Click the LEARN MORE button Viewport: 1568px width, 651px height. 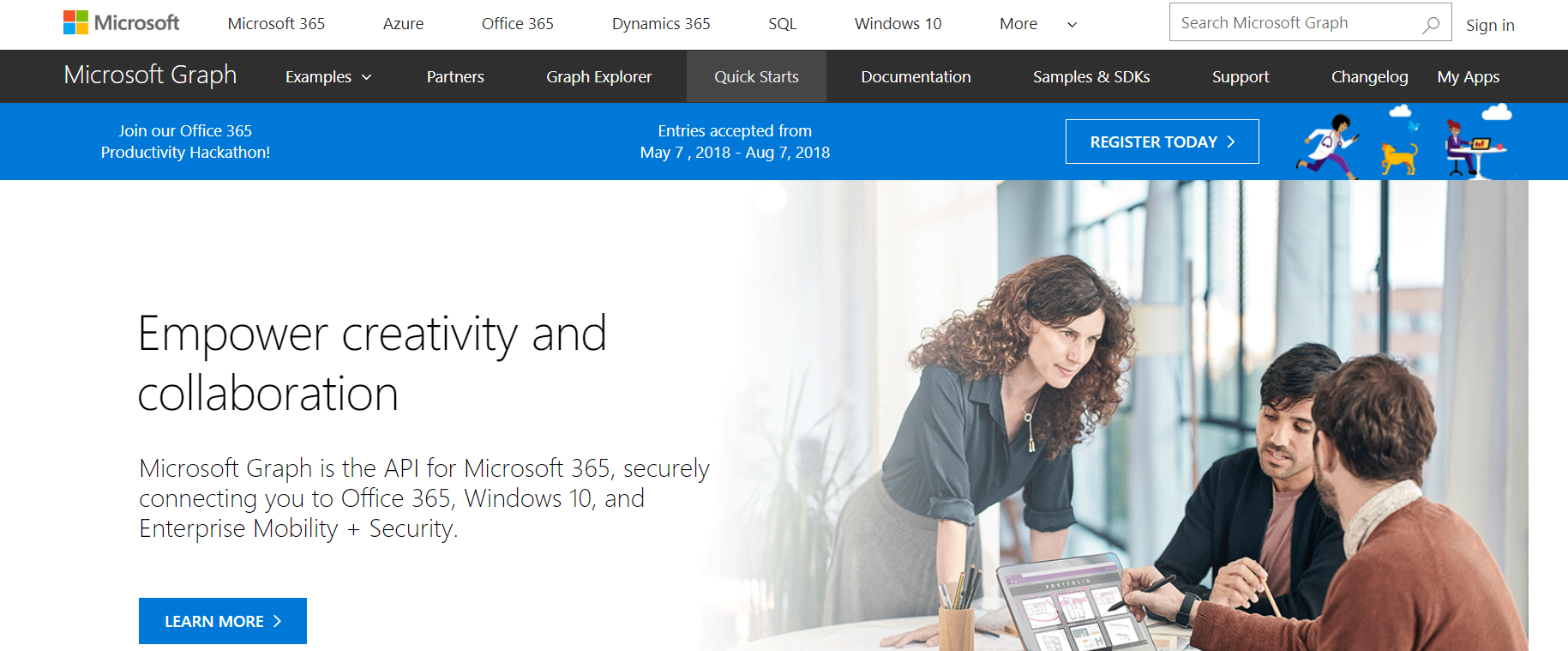[x=223, y=621]
